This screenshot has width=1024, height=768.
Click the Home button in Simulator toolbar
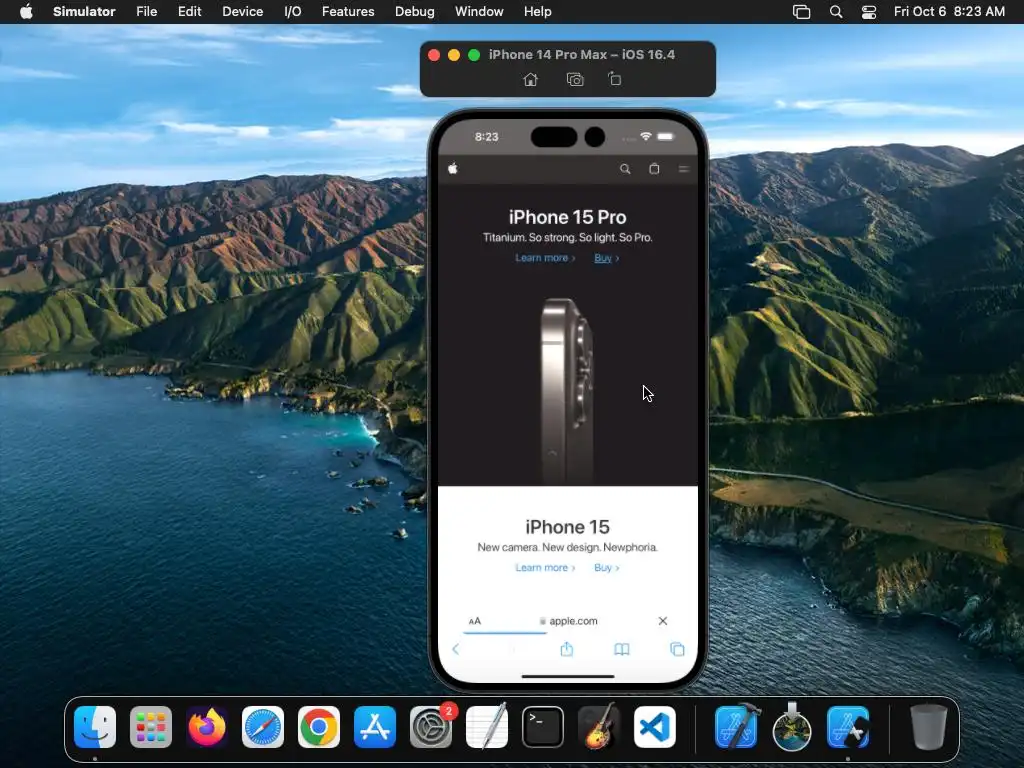(530, 80)
